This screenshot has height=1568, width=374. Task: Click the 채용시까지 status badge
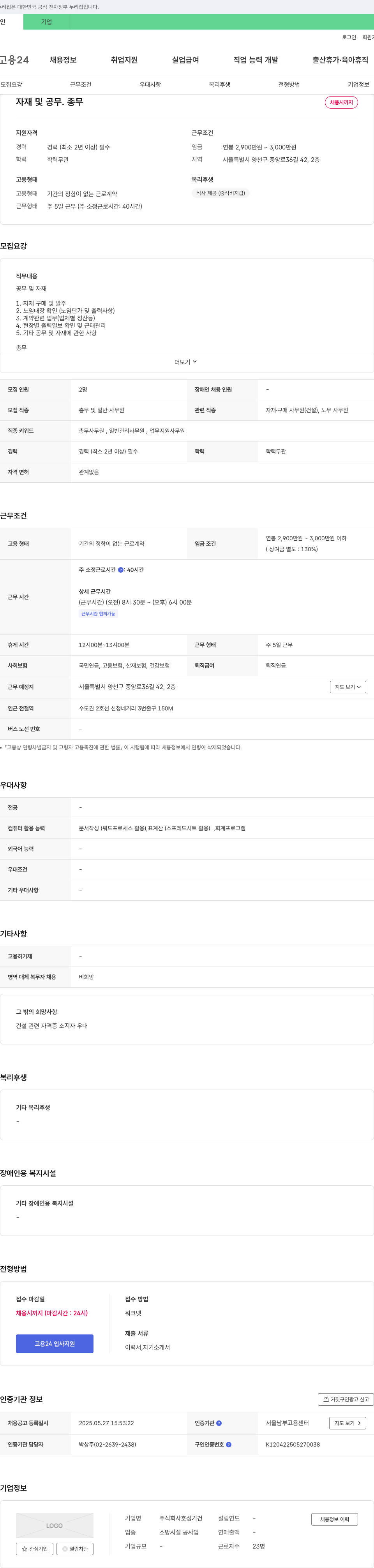click(x=341, y=102)
